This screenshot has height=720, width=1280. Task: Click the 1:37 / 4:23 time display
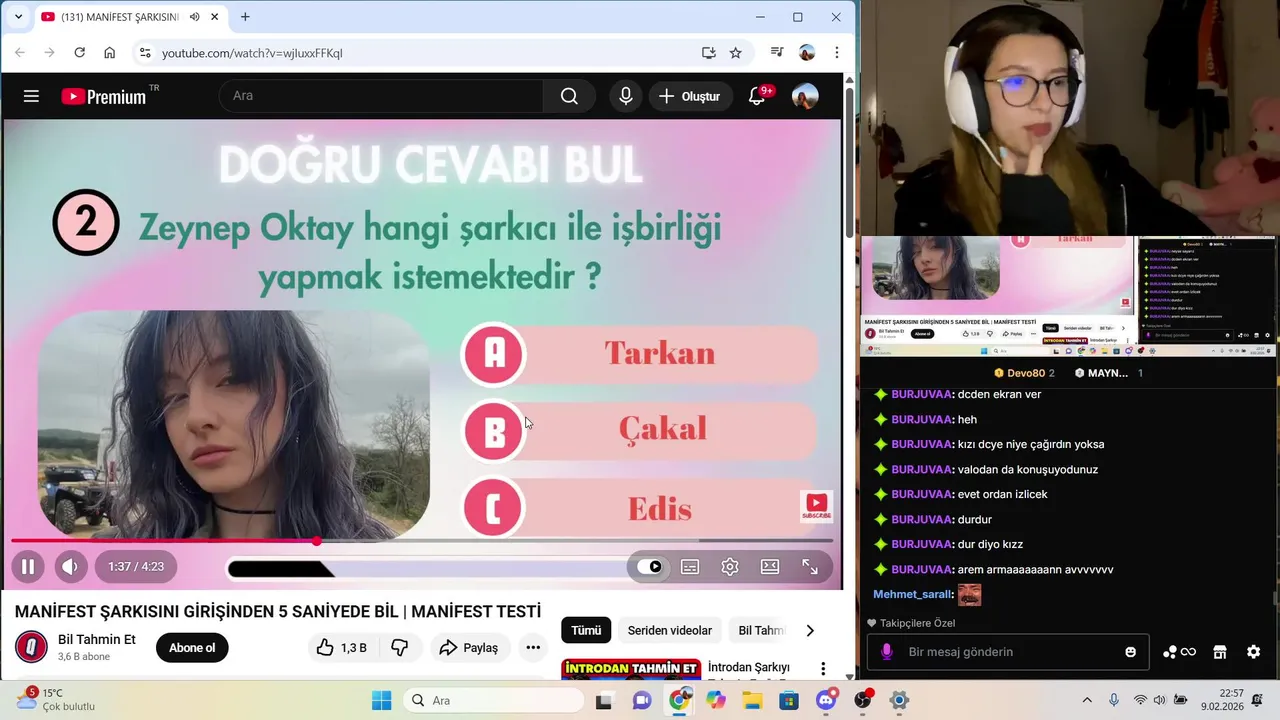pyautogui.click(x=136, y=567)
